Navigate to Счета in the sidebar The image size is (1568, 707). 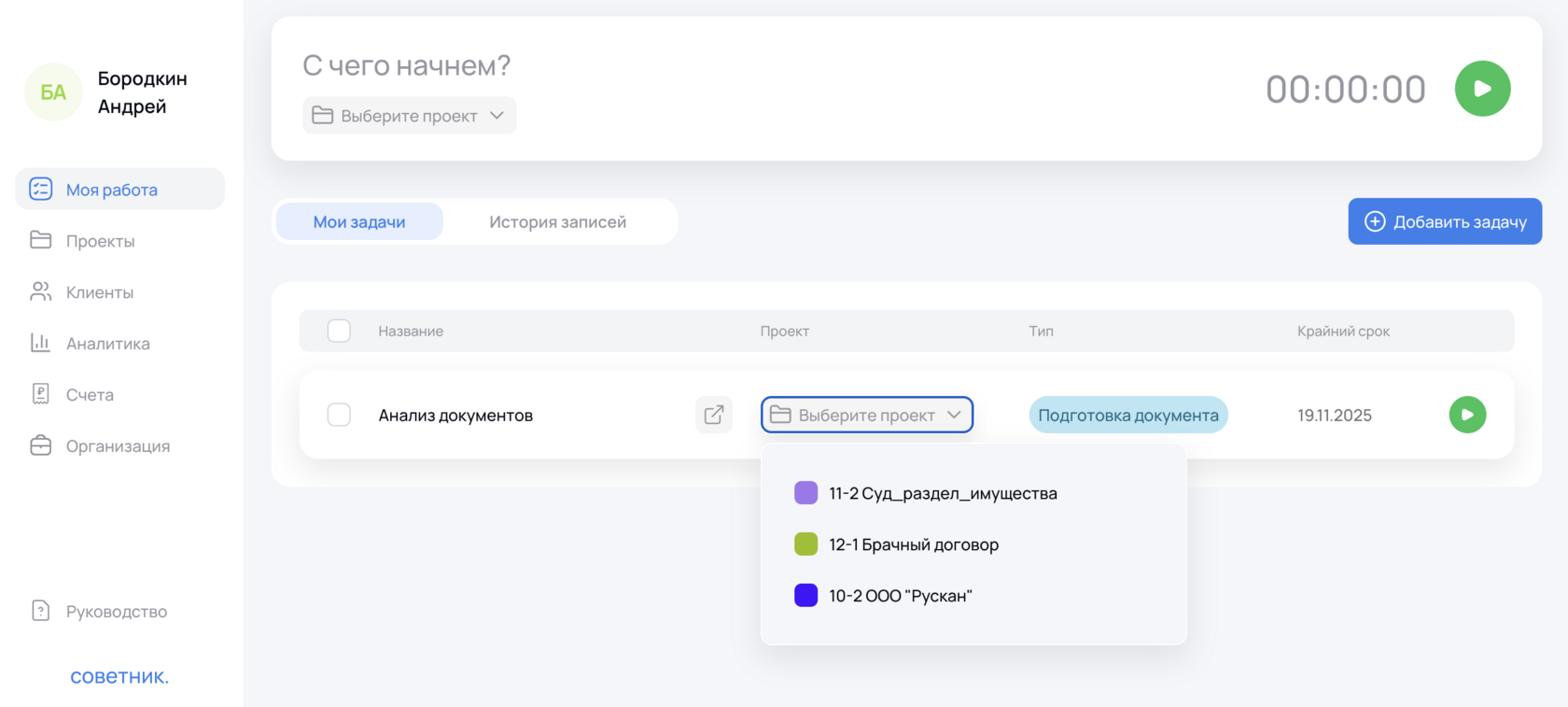[90, 395]
